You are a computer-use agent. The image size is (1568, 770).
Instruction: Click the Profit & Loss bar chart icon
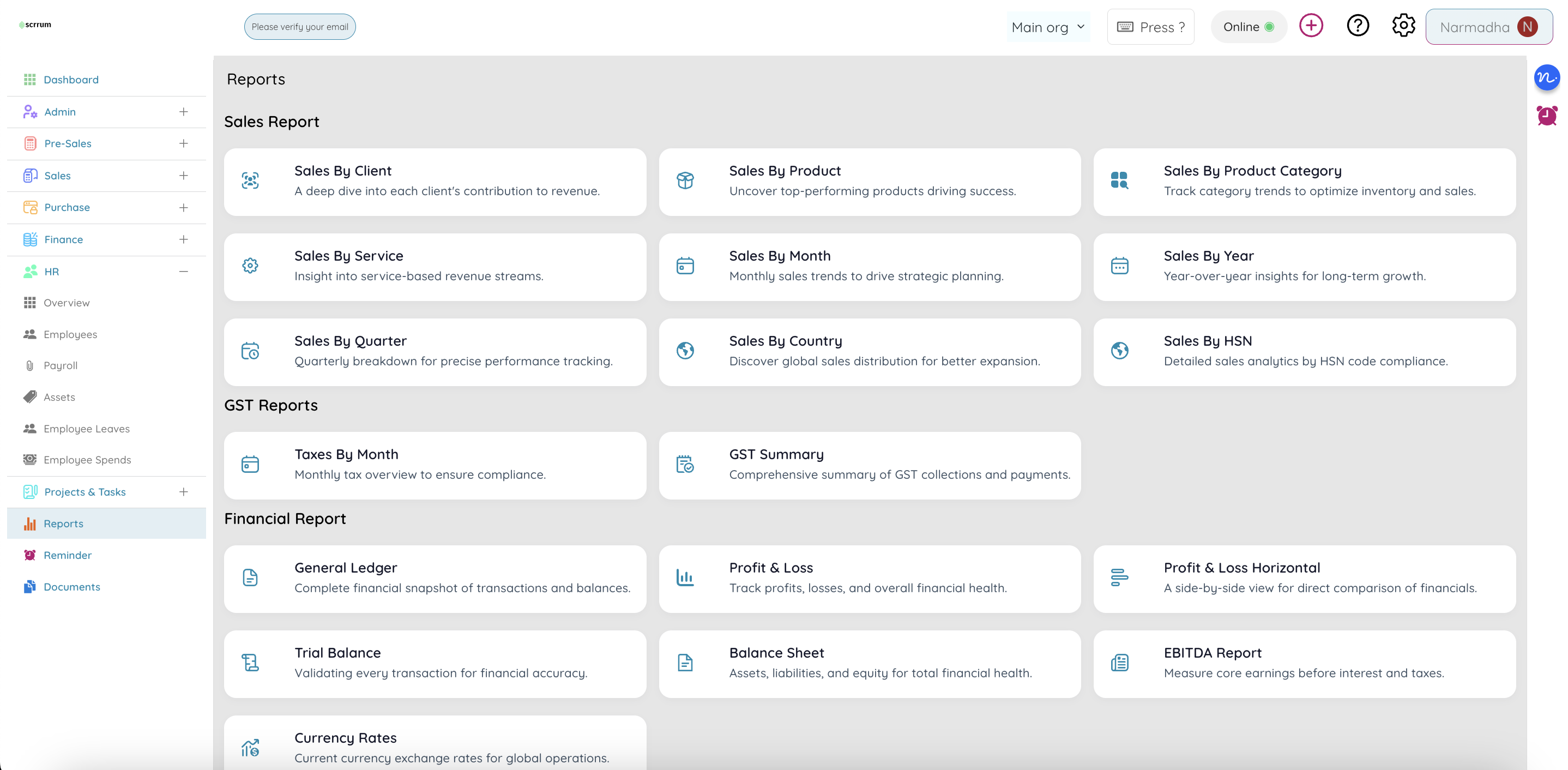(685, 577)
